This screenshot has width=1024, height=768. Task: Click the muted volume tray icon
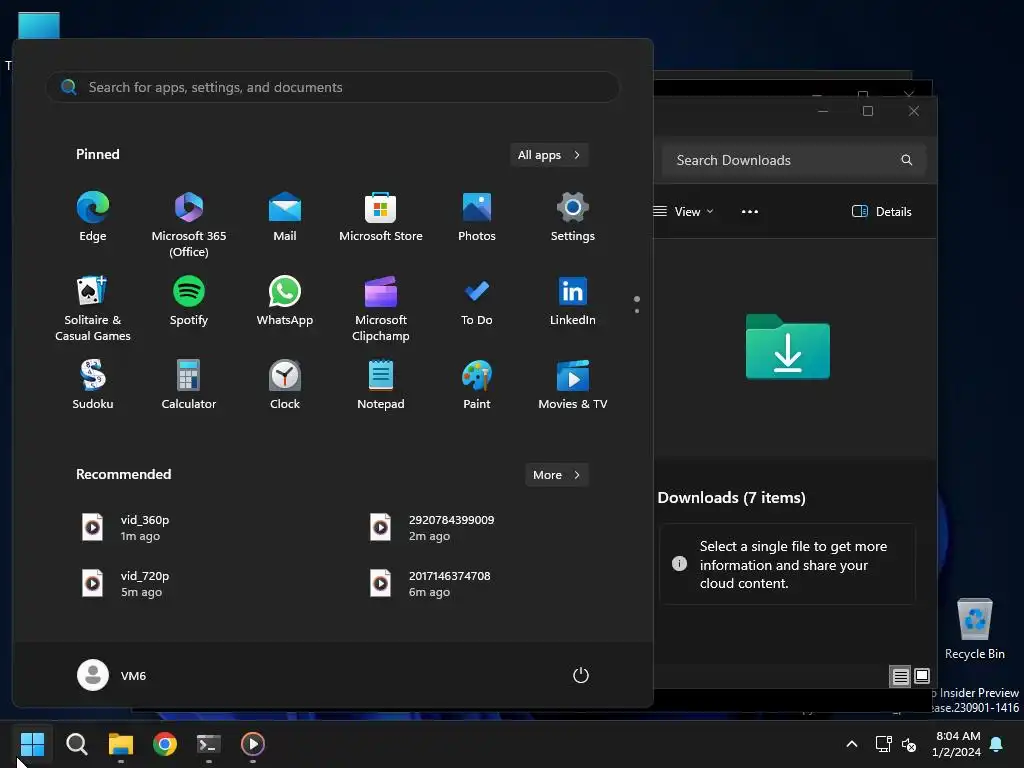909,744
